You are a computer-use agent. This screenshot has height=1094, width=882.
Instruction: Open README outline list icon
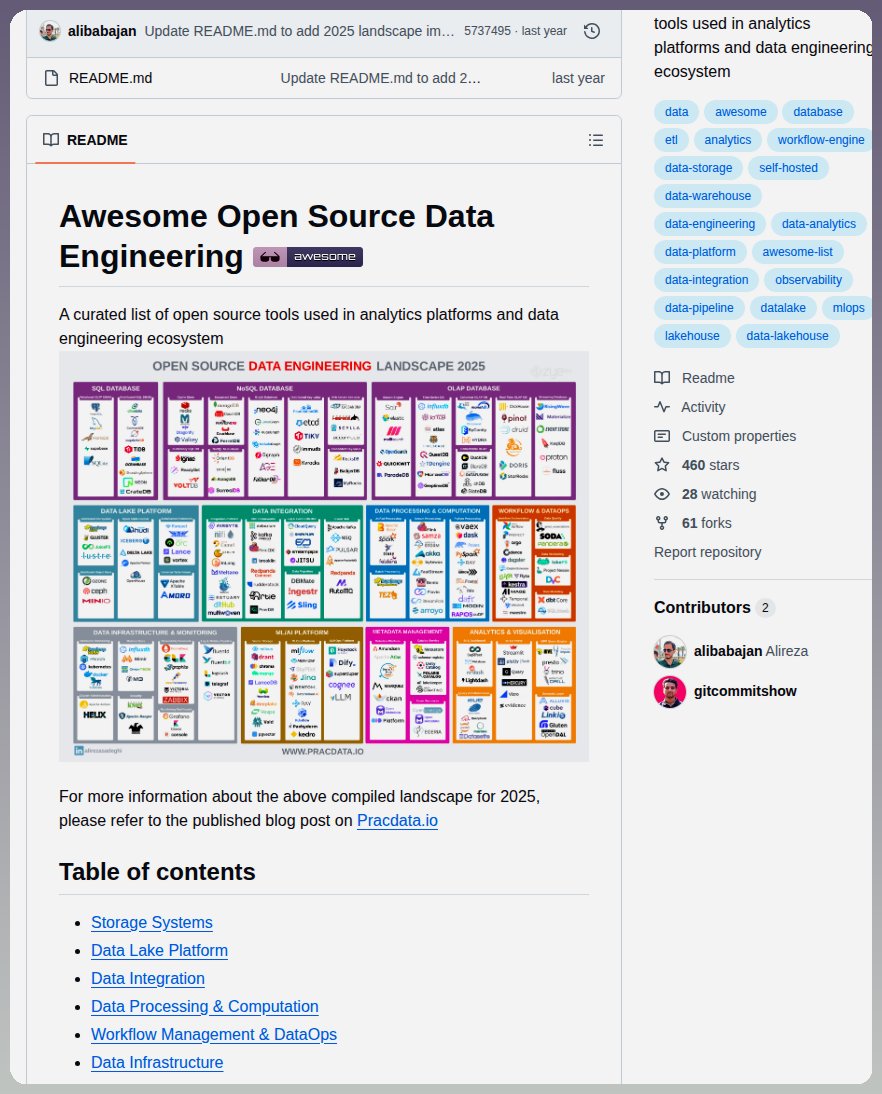click(595, 140)
